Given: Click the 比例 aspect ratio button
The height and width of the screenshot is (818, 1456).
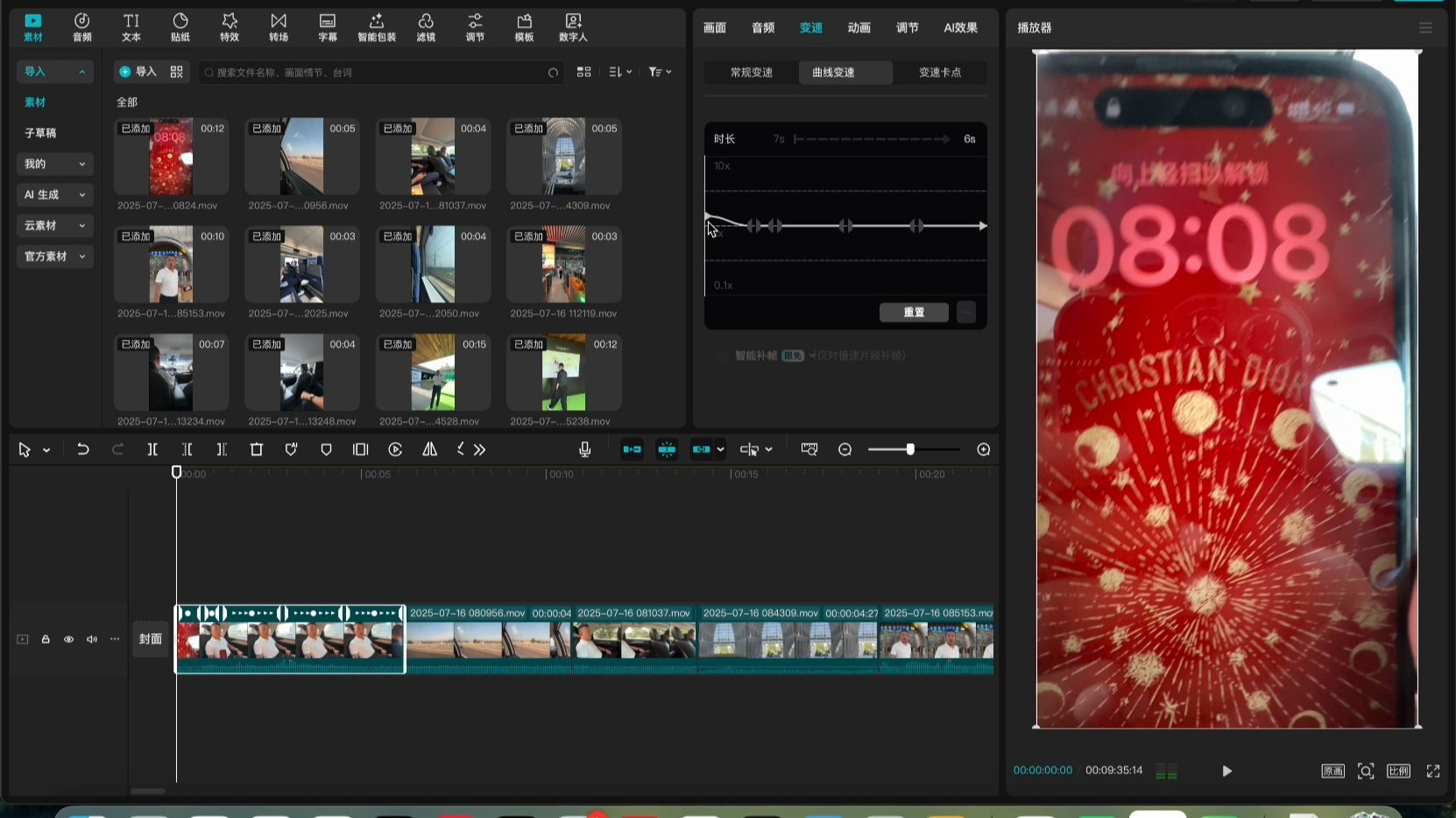Looking at the screenshot, I should [1398, 771].
